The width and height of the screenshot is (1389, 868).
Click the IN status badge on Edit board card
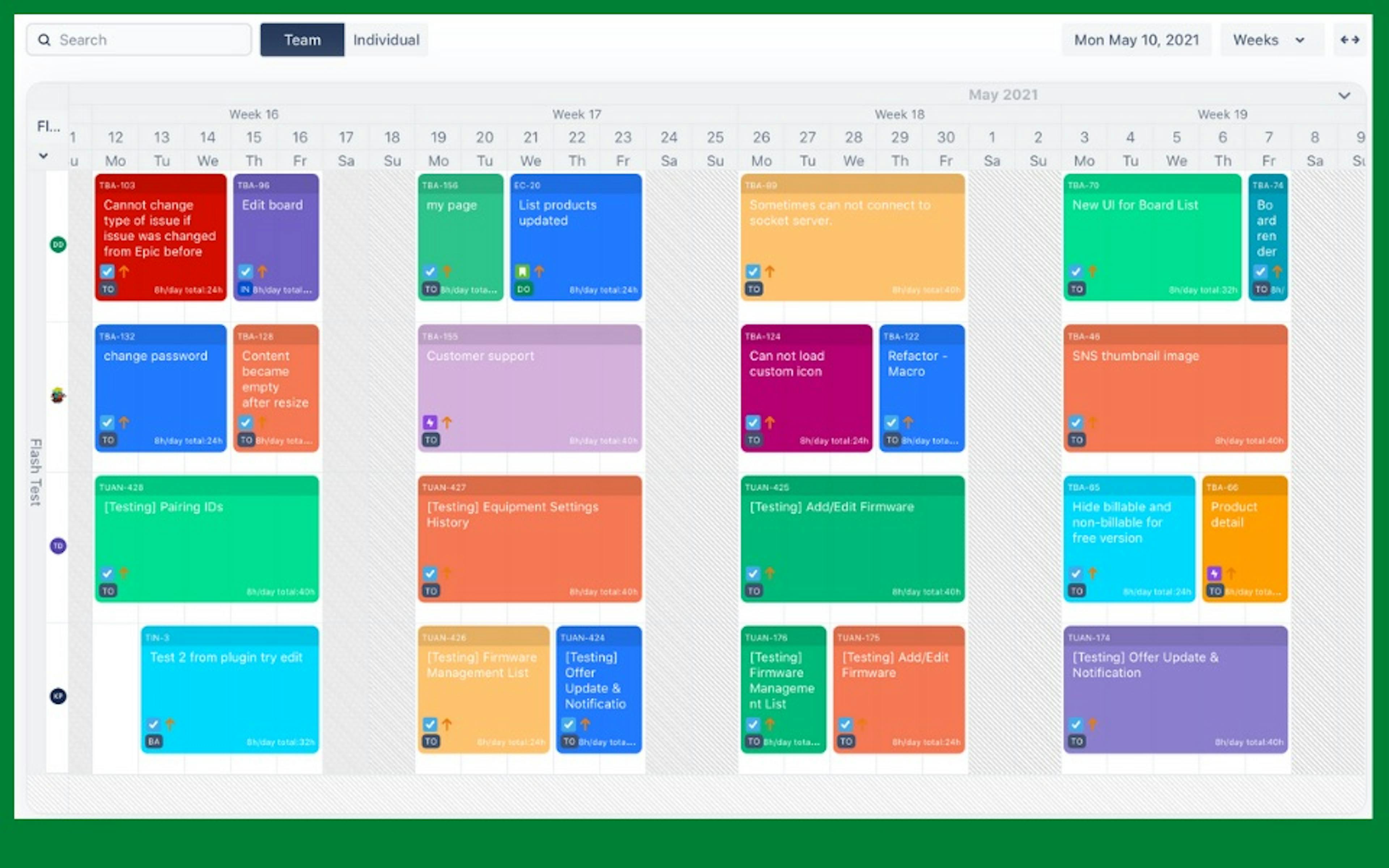coord(245,290)
